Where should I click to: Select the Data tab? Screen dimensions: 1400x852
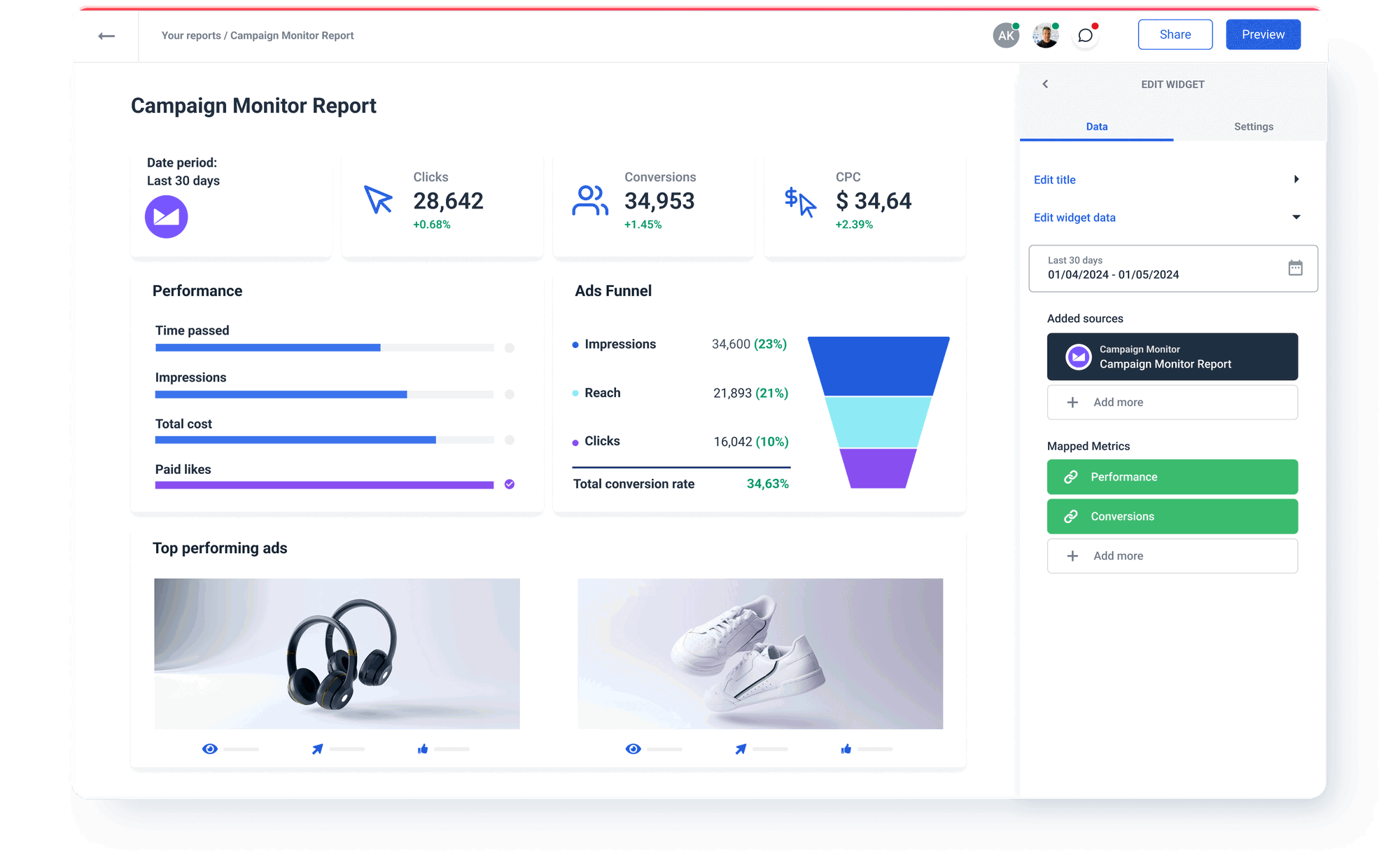point(1097,127)
